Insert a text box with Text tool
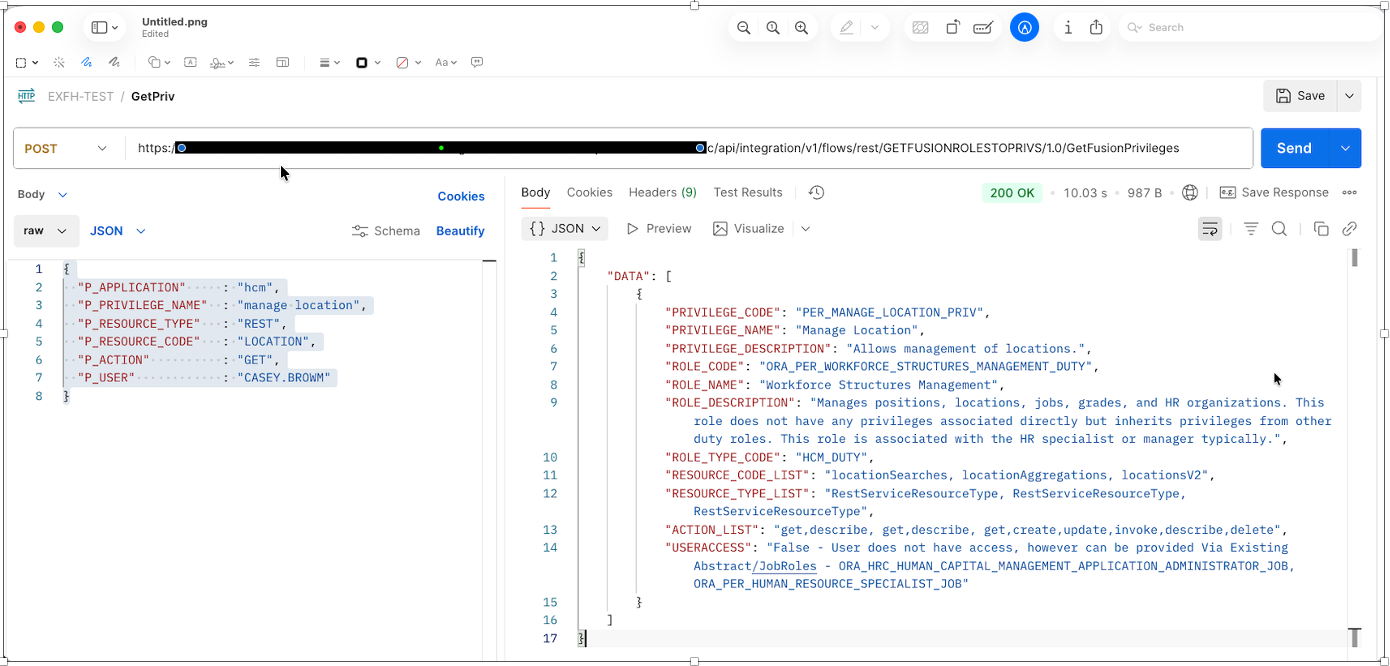1390x666 pixels. coord(190,62)
